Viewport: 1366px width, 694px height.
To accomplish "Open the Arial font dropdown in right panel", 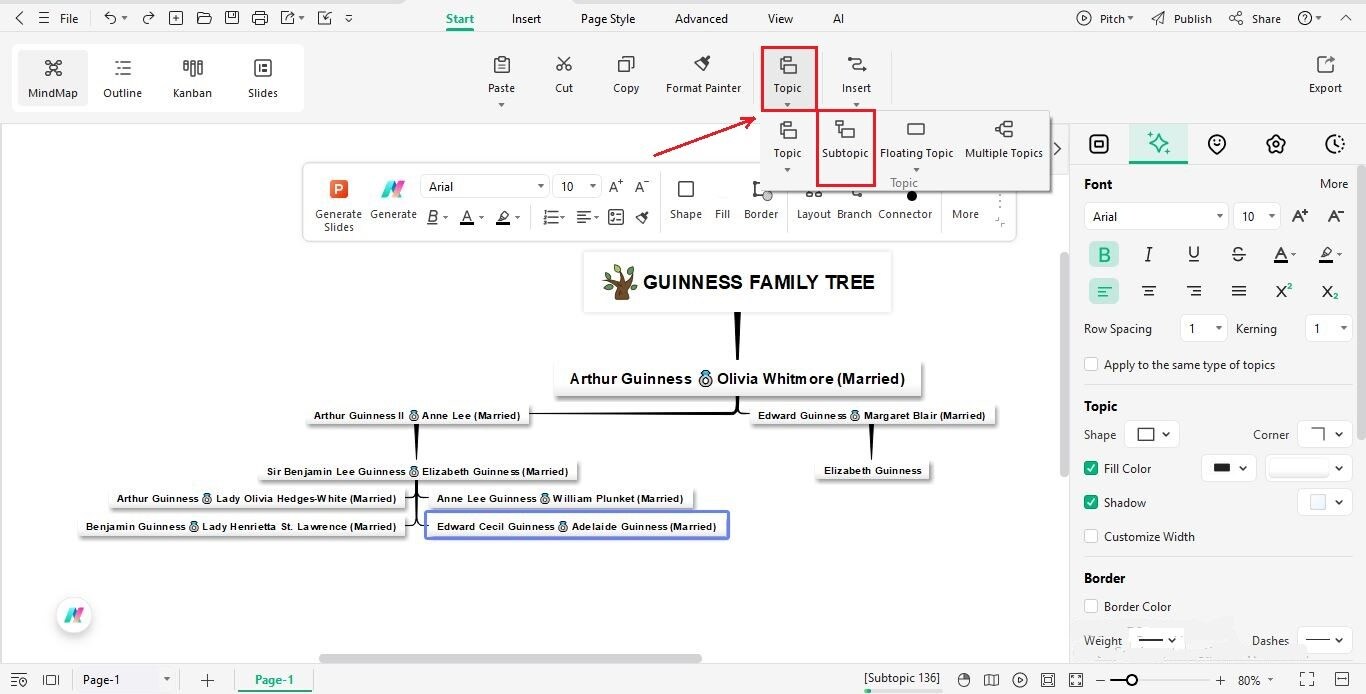I will click(1155, 216).
